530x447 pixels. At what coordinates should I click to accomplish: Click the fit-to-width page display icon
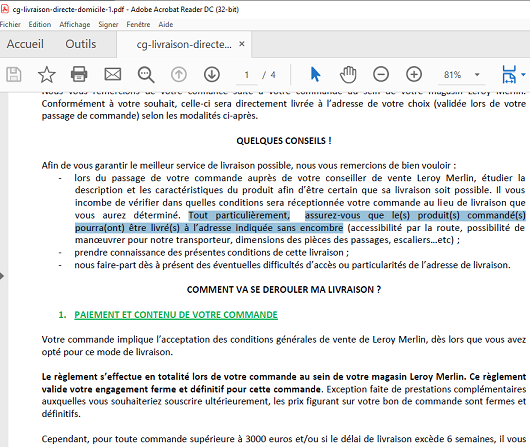(509, 74)
